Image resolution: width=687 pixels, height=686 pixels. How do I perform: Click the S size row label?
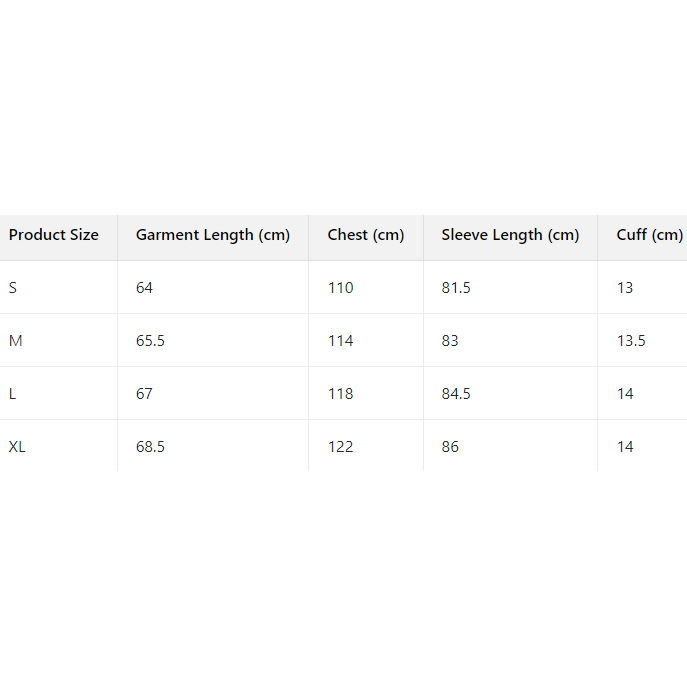(13, 288)
